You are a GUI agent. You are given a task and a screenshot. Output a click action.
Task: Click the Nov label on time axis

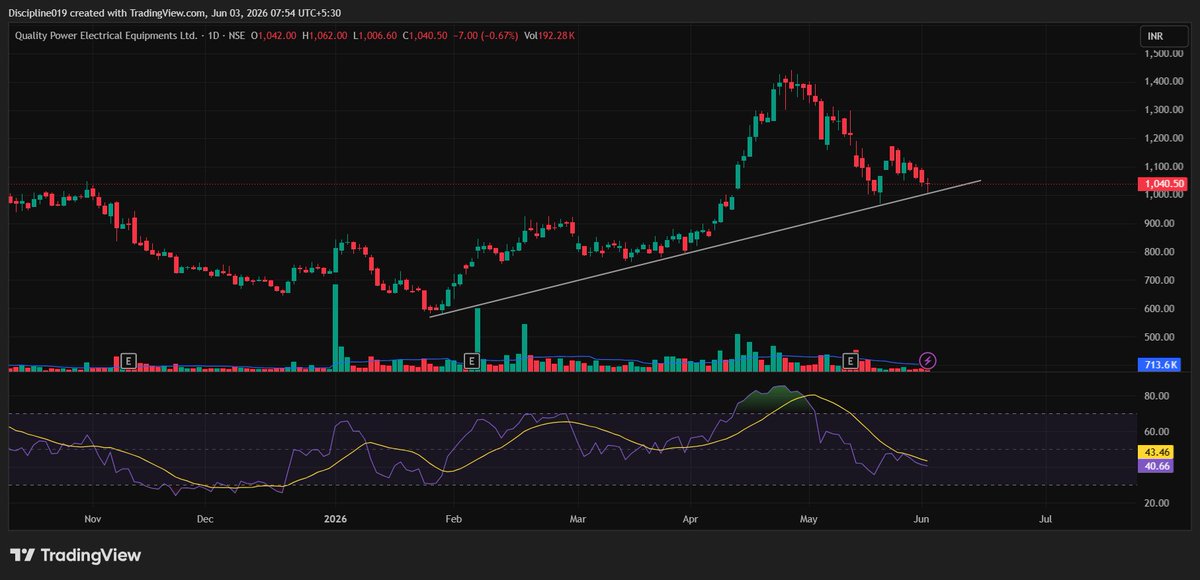(x=93, y=520)
